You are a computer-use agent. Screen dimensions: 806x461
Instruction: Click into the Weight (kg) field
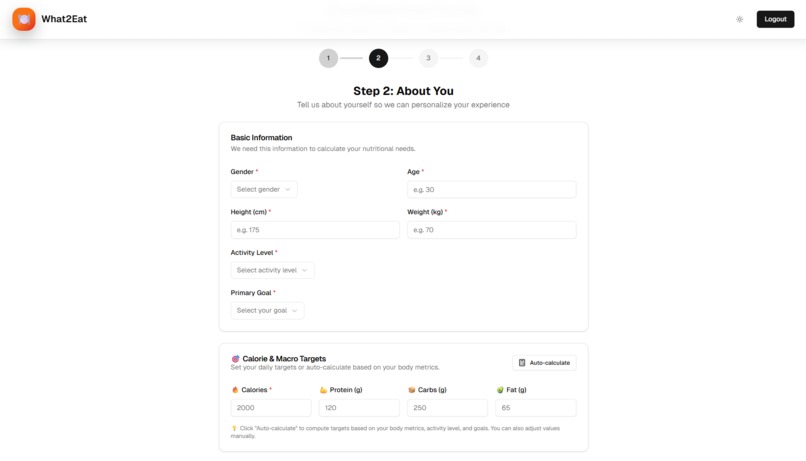pos(491,230)
